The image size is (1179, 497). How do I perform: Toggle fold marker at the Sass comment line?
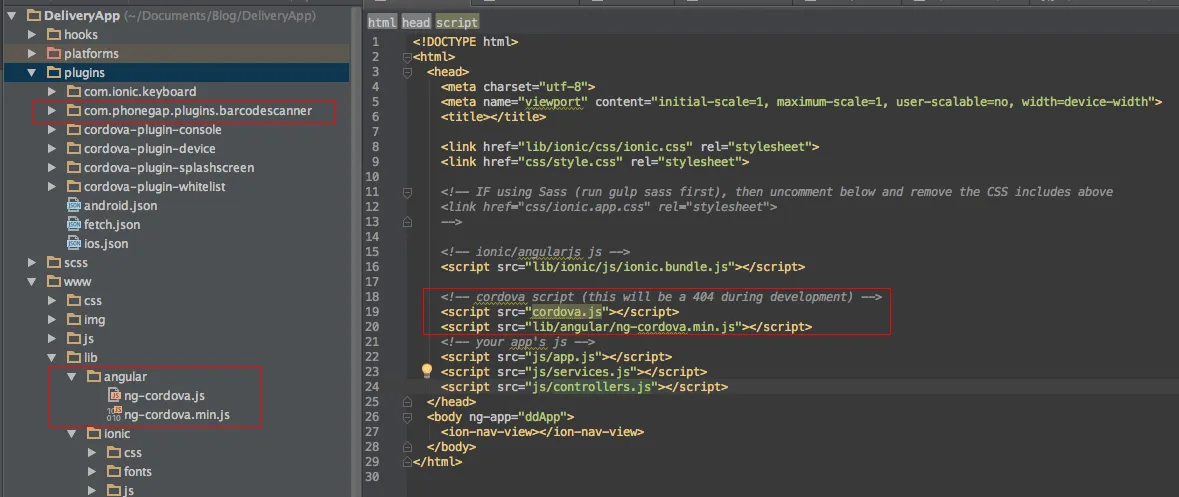pyautogui.click(x=407, y=192)
